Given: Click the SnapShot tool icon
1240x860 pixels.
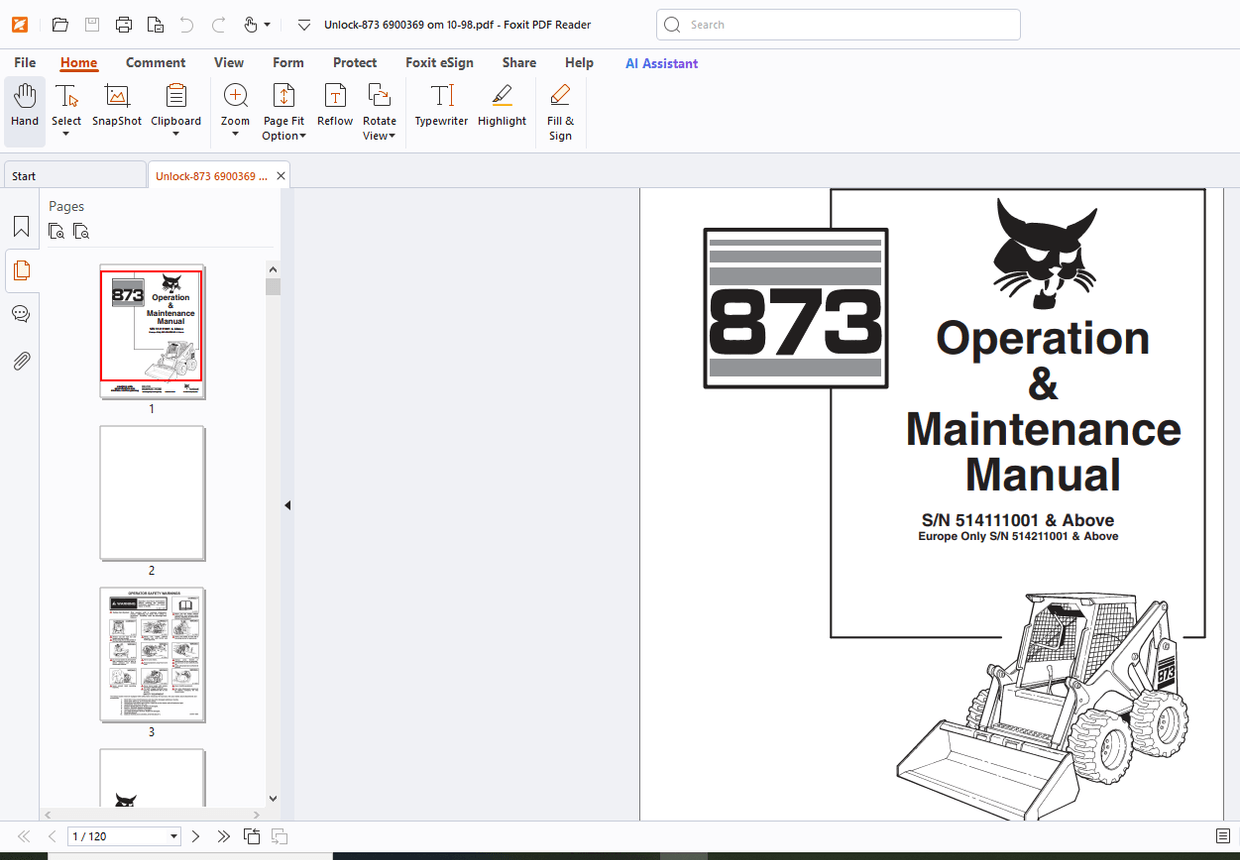Looking at the screenshot, I should point(117,97).
